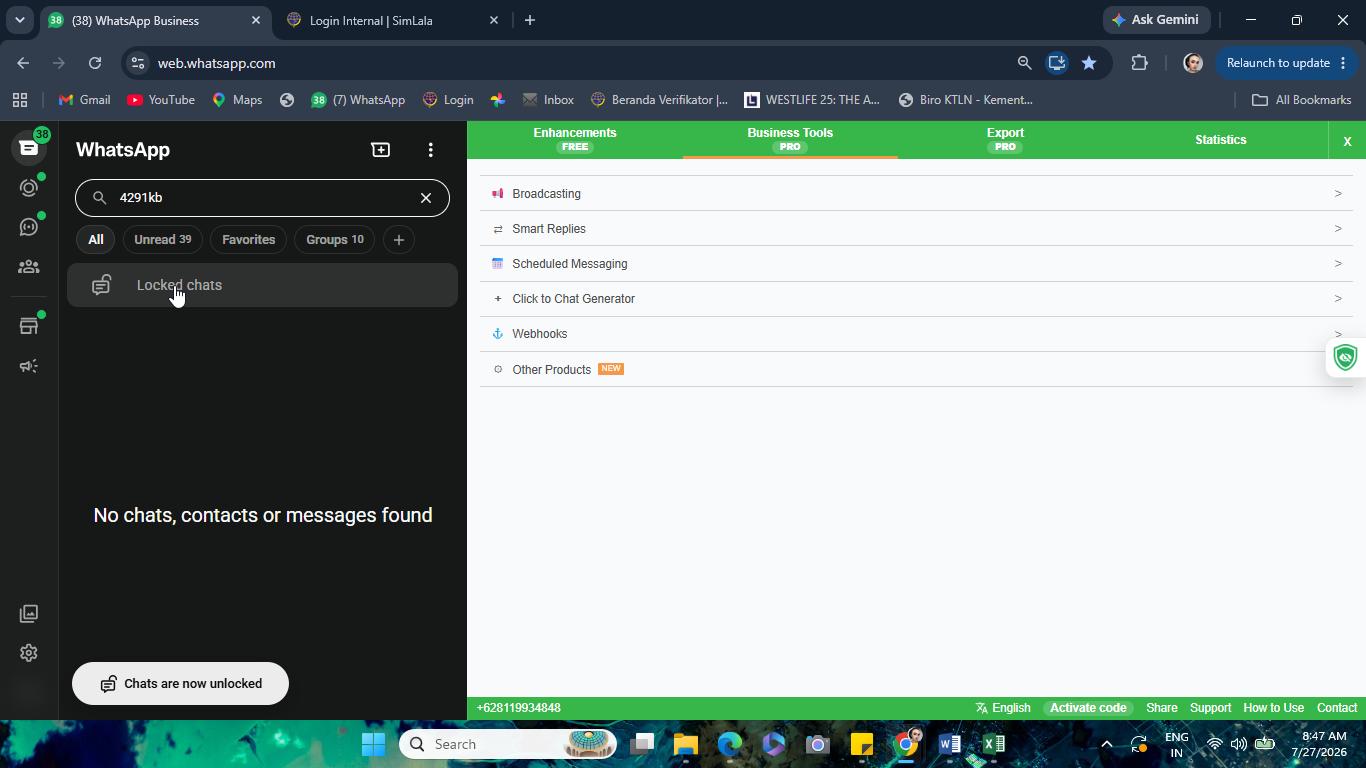The height and width of the screenshot is (768, 1366).
Task: Reload the page
Action: point(95,63)
